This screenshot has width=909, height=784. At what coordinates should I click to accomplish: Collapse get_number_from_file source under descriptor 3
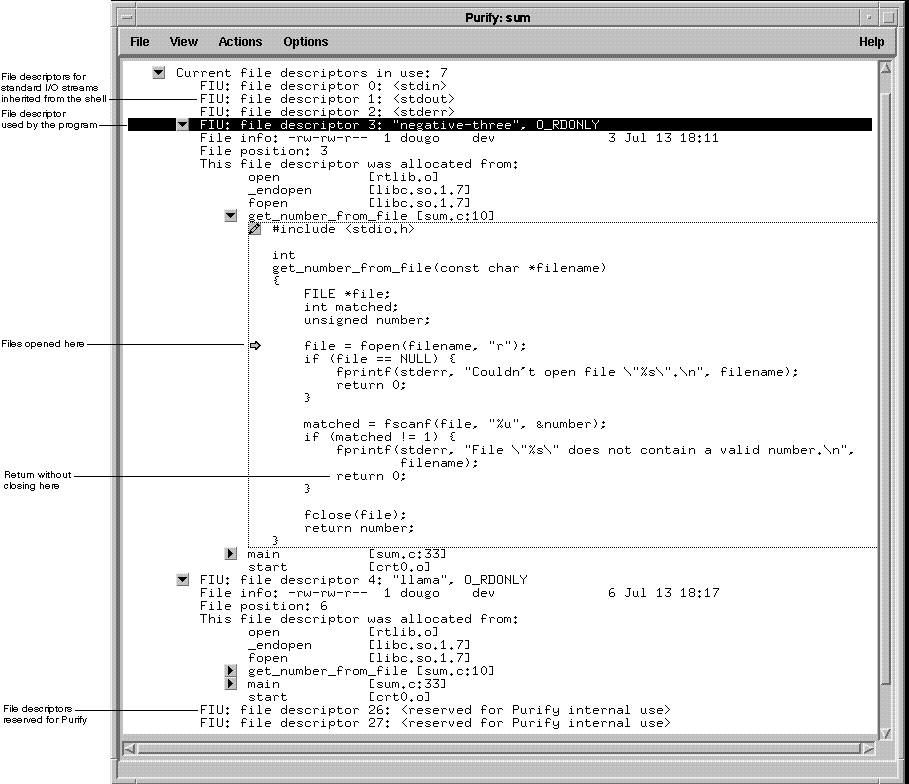pos(230,216)
